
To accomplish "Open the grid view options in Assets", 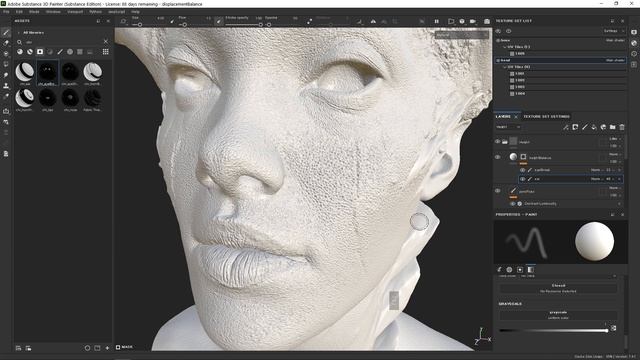I will tap(106, 52).
